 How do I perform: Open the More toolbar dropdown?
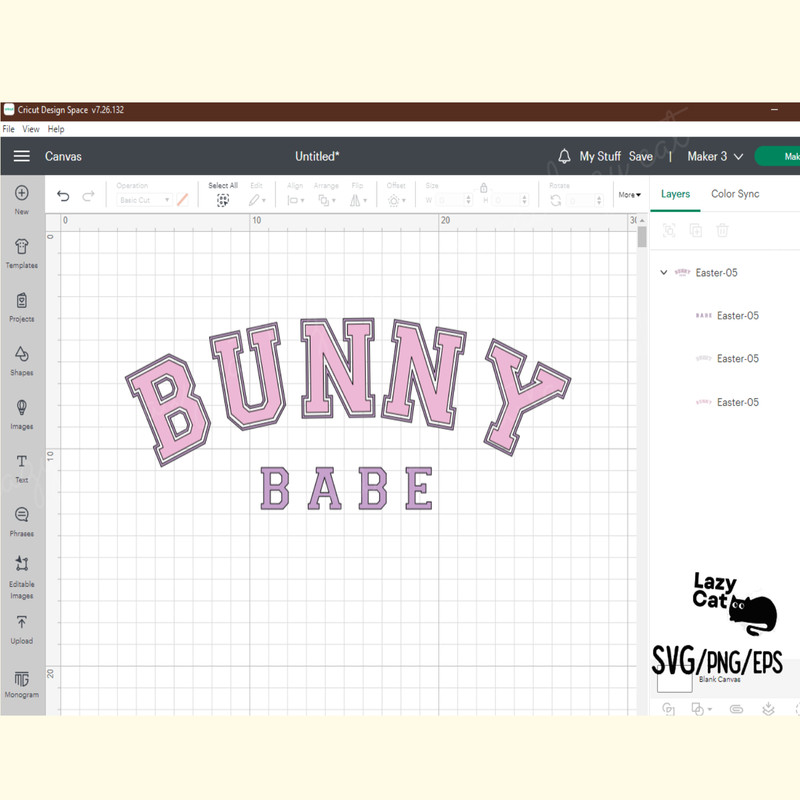pyautogui.click(x=629, y=195)
